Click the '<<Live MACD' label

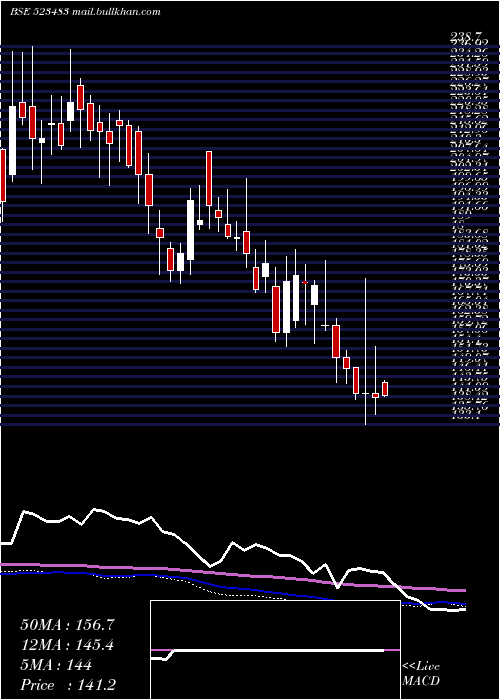pyautogui.click(x=421, y=674)
